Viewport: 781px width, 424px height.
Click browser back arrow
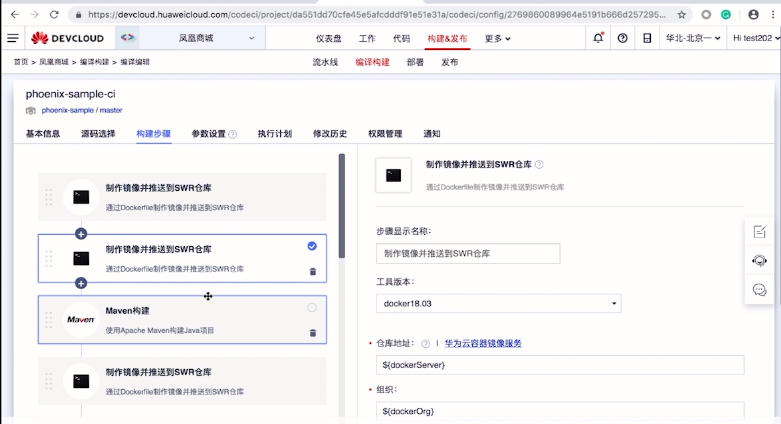point(14,14)
